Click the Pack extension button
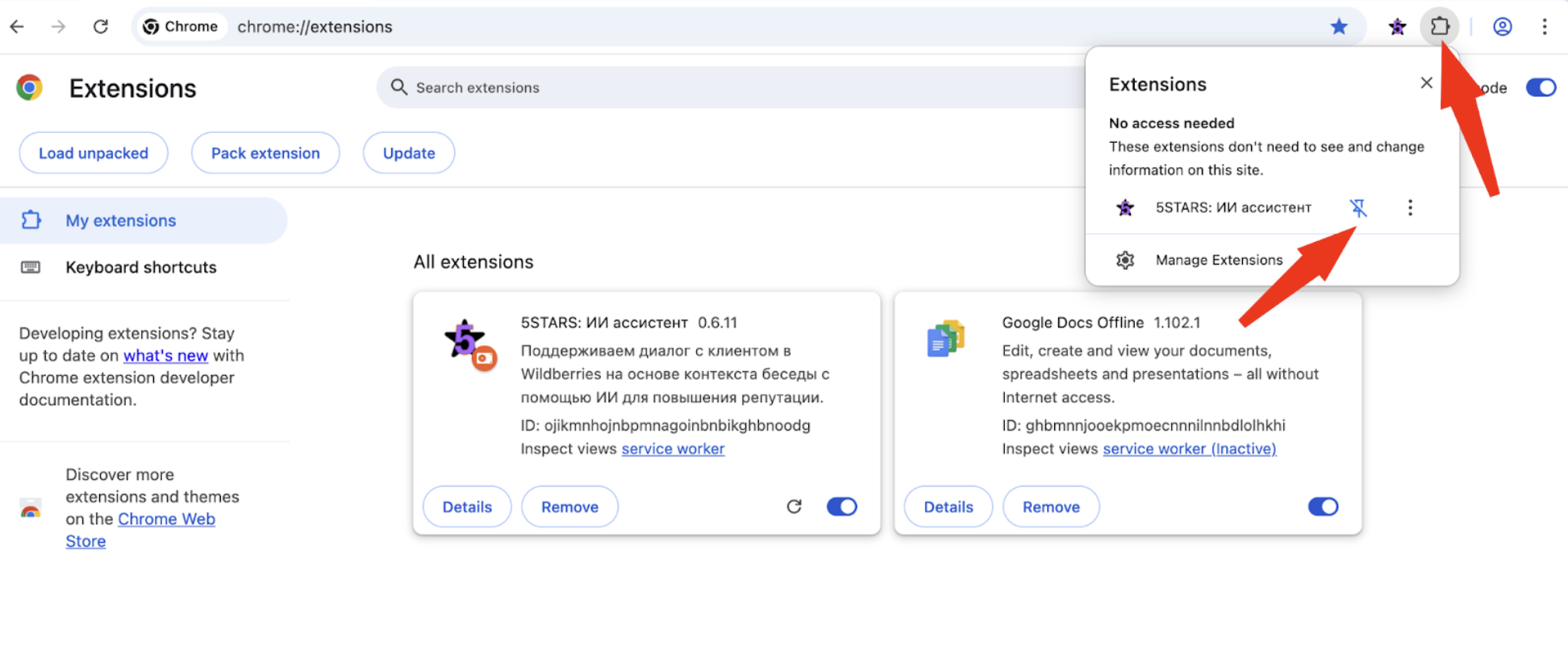Image resolution: width=1568 pixels, height=671 pixels. point(265,153)
